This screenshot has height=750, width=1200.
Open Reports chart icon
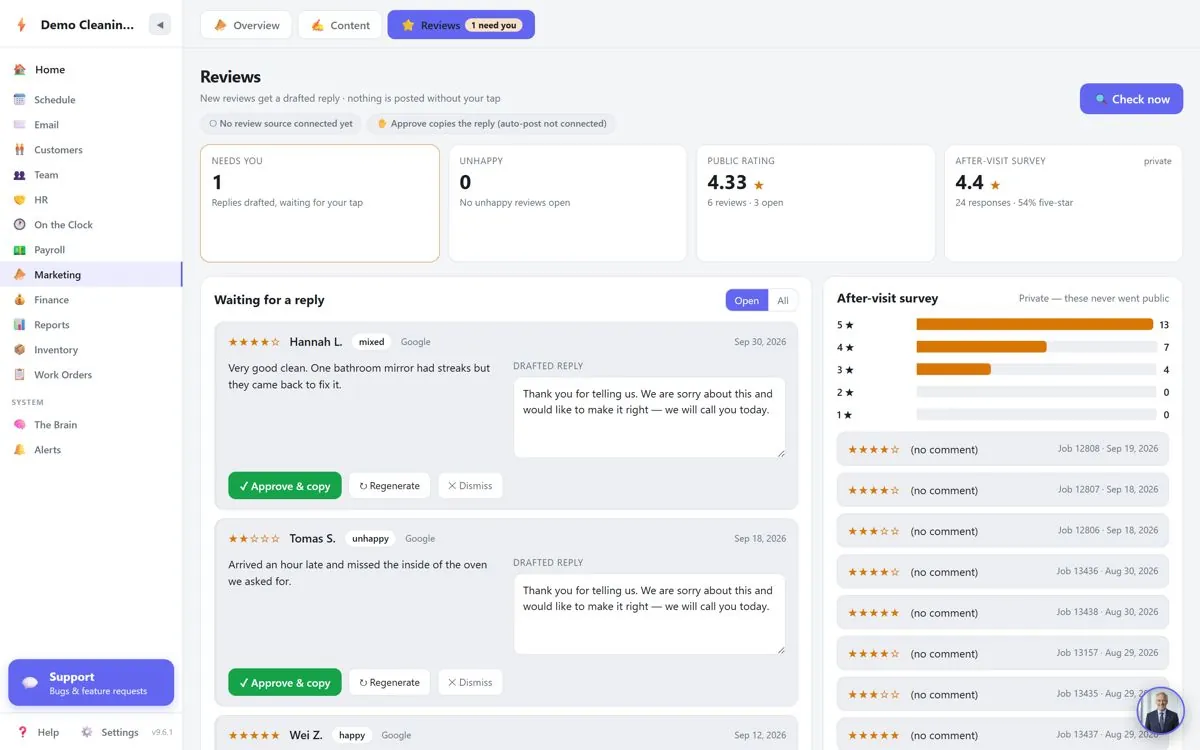pyautogui.click(x=19, y=325)
